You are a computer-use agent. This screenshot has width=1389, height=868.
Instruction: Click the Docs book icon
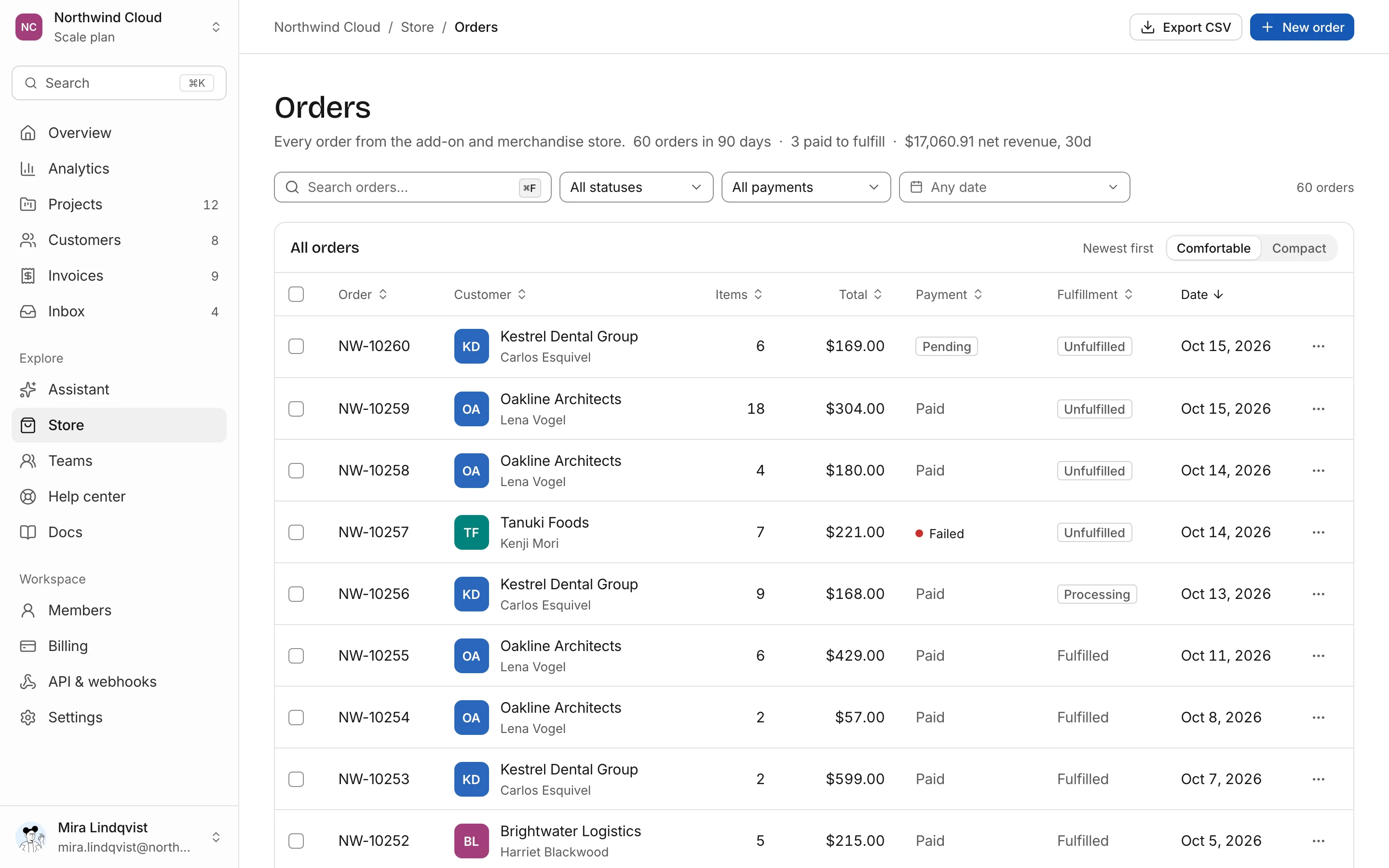[x=27, y=532]
